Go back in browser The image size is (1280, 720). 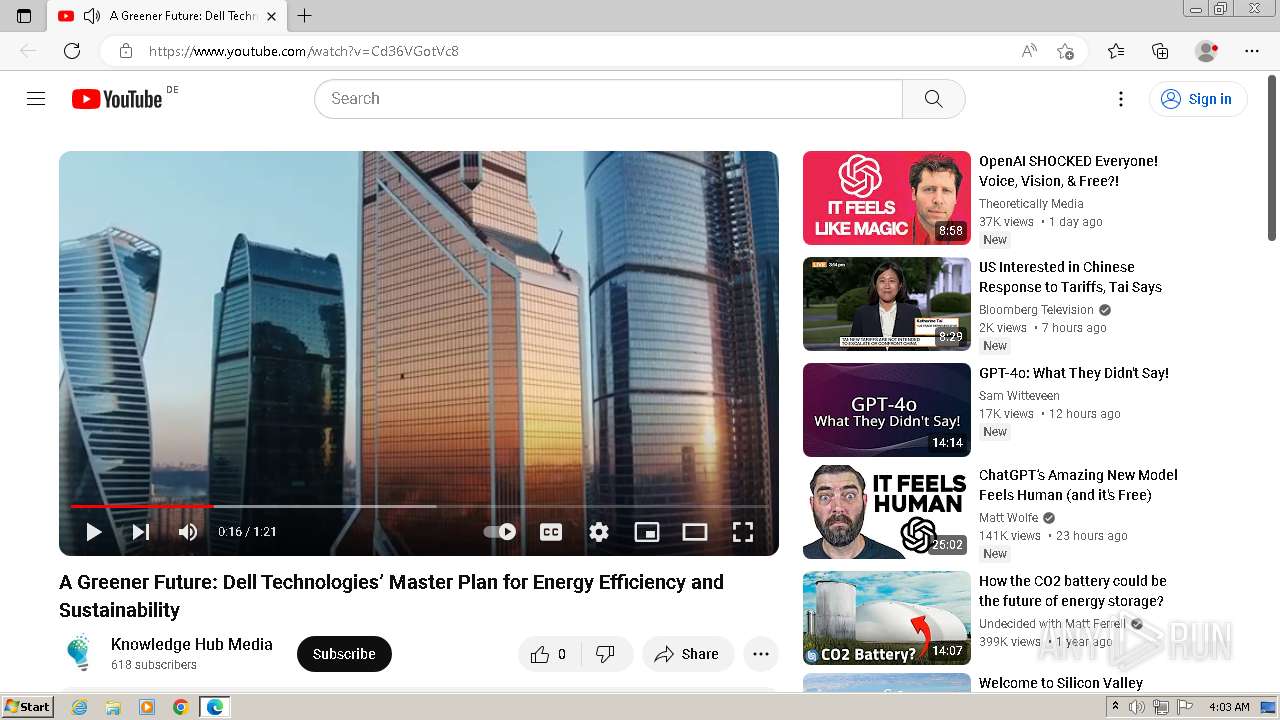point(28,51)
